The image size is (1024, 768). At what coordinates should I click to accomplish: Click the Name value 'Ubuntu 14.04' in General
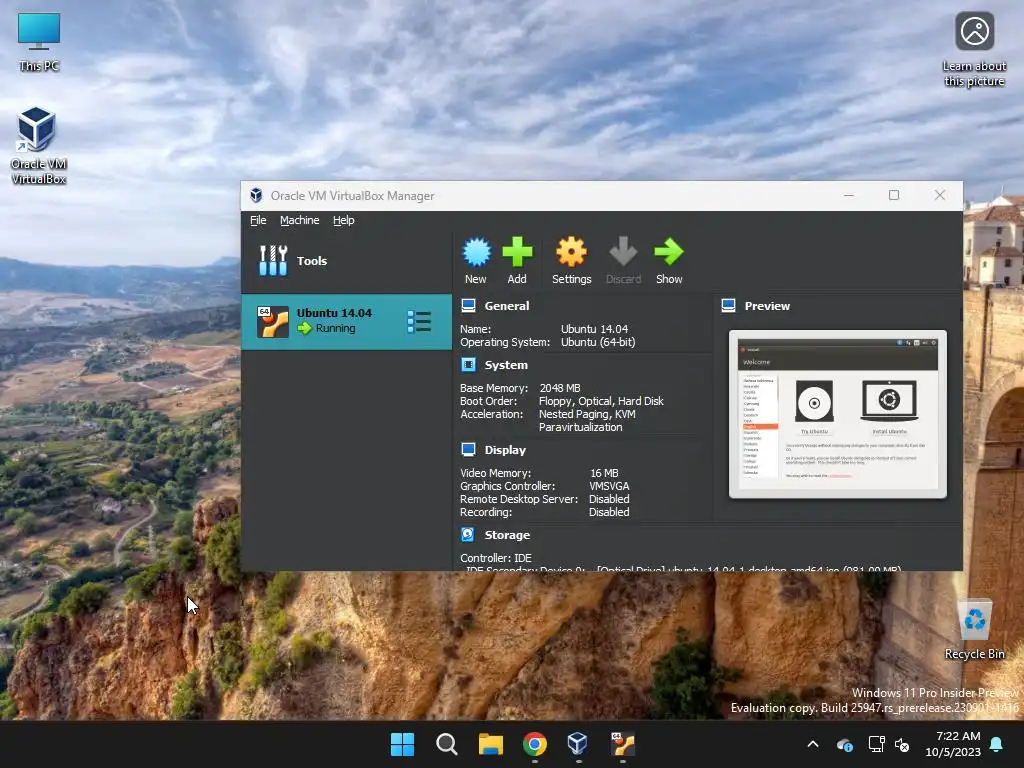tap(594, 329)
